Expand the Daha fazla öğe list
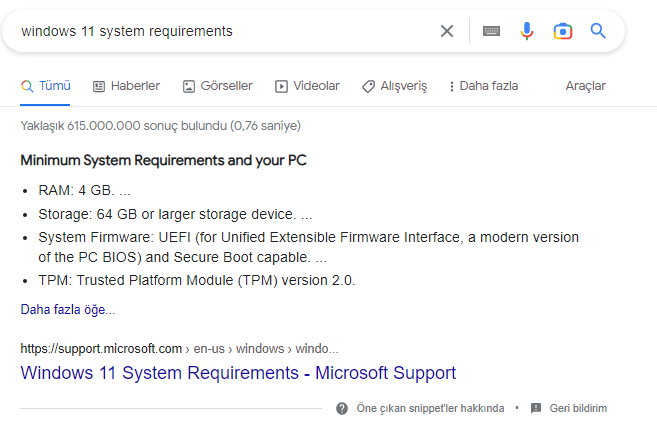The height and width of the screenshot is (425, 657). click(x=67, y=310)
